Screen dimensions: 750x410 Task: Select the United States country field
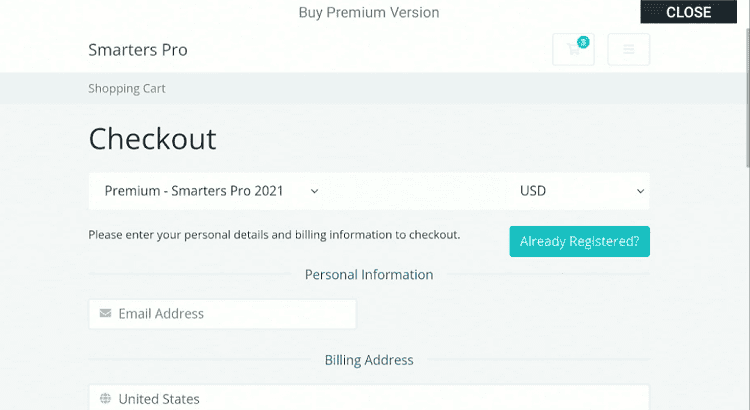pos(370,398)
